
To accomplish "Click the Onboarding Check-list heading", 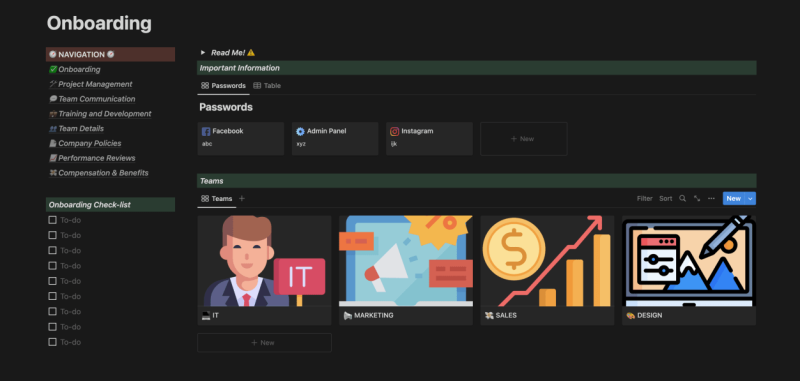I will click(110, 205).
